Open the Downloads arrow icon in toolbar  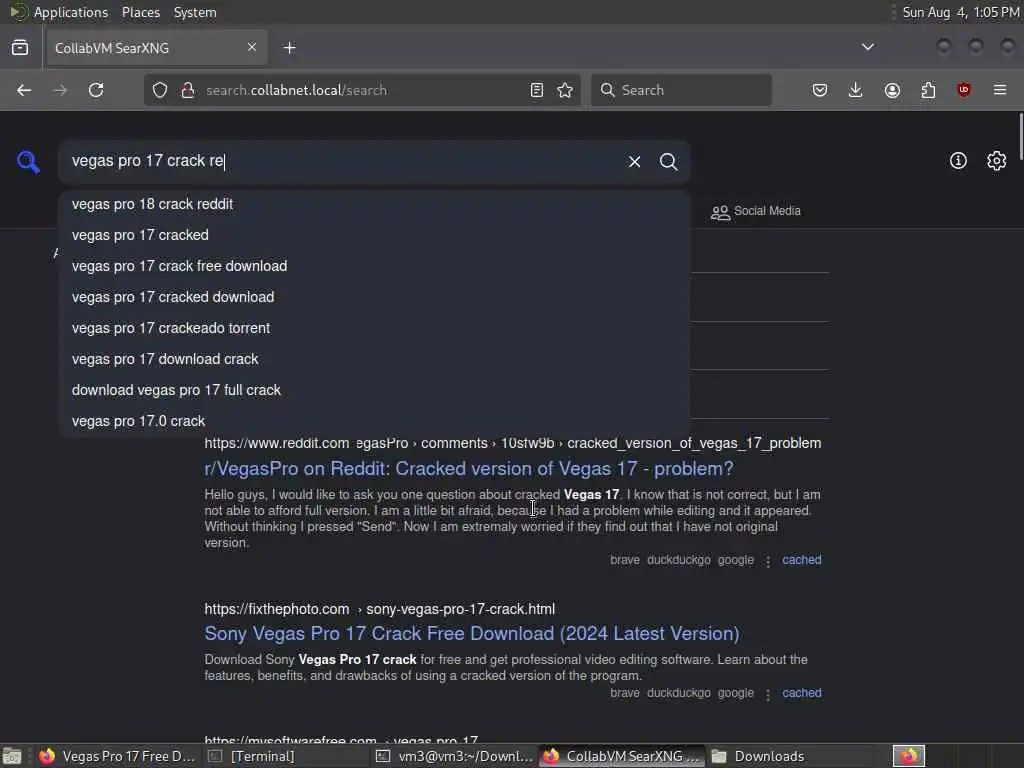856,90
